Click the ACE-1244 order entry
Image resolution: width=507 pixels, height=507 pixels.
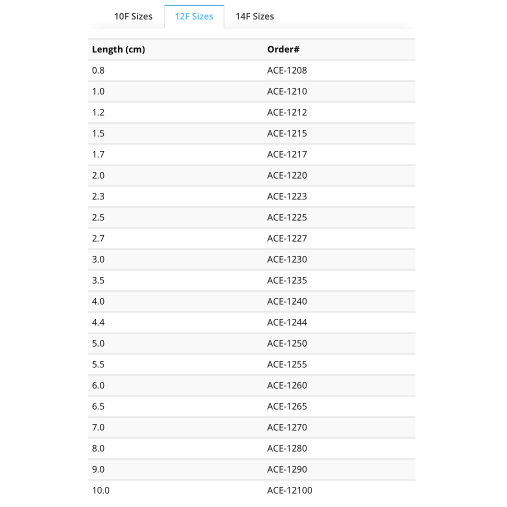[287, 322]
